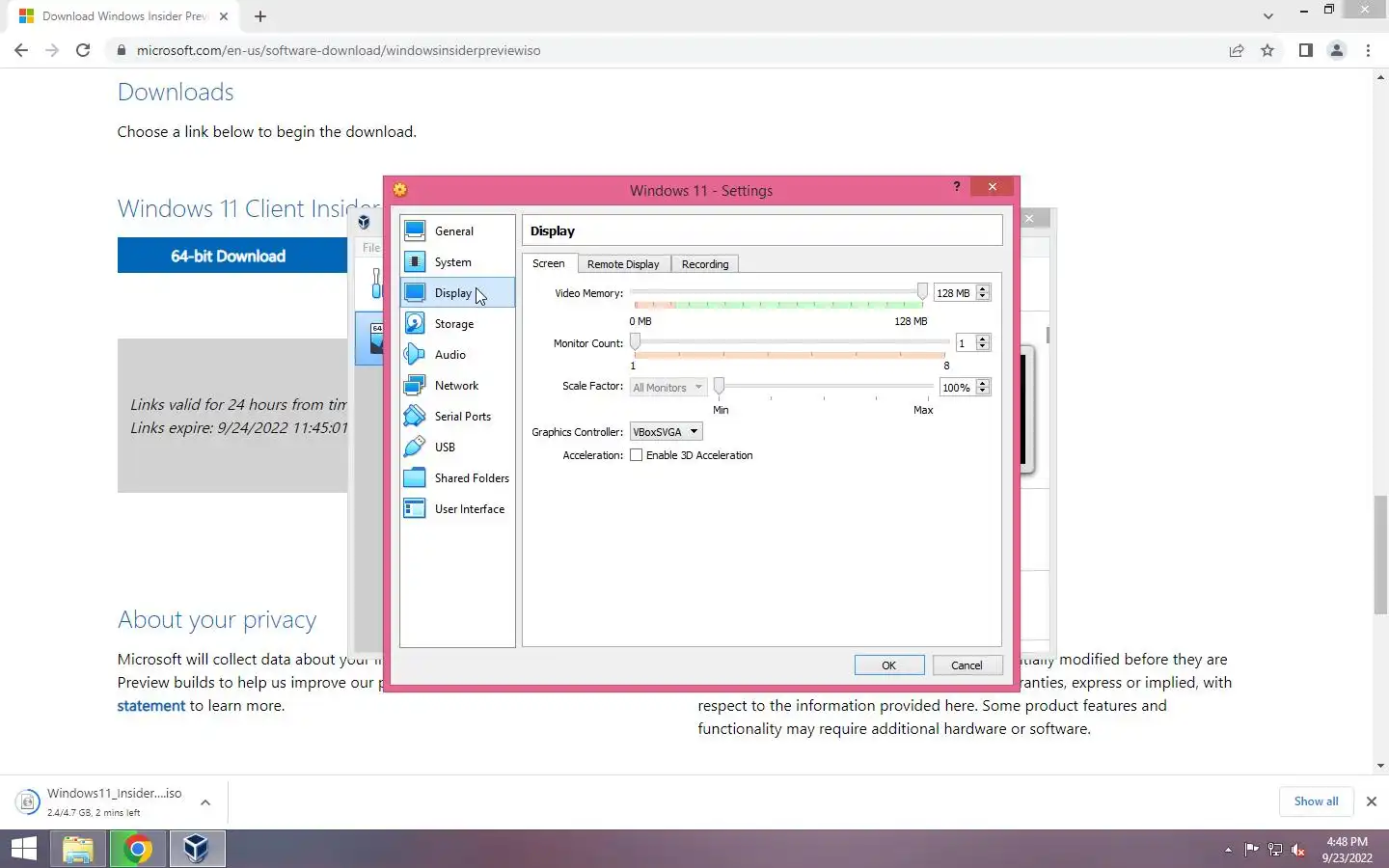Open the Windows Start button
Image resolution: width=1389 pixels, height=868 pixels.
pos(24,849)
